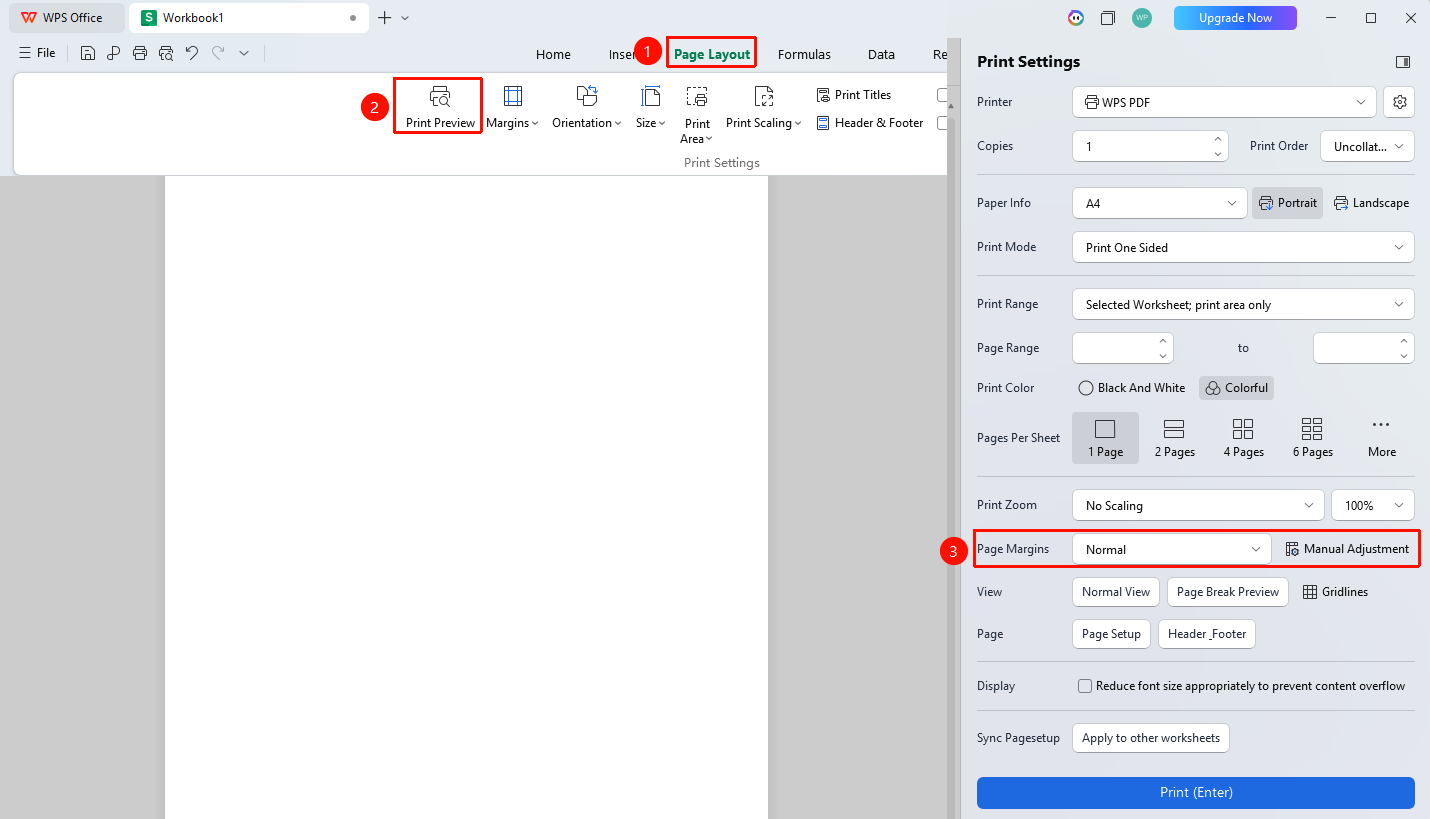Click the Orientation icon in ribbon
Viewport: 1430px width, 819px height.
(587, 96)
